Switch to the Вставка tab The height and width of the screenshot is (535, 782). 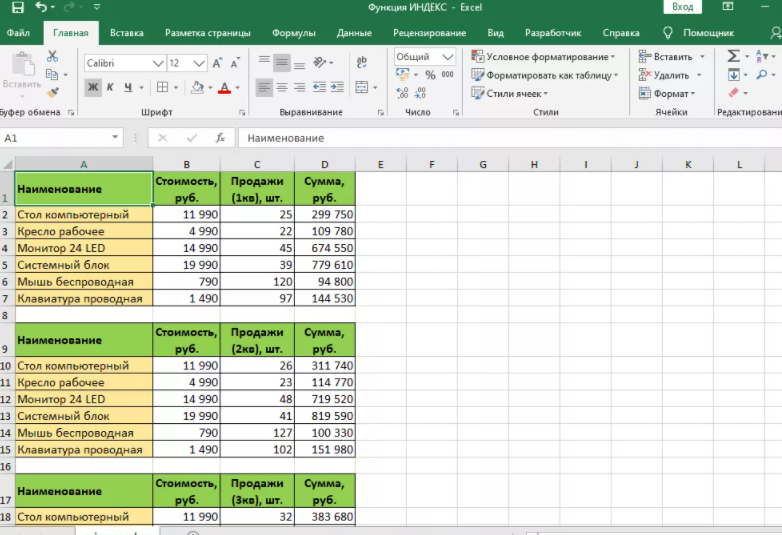[127, 33]
